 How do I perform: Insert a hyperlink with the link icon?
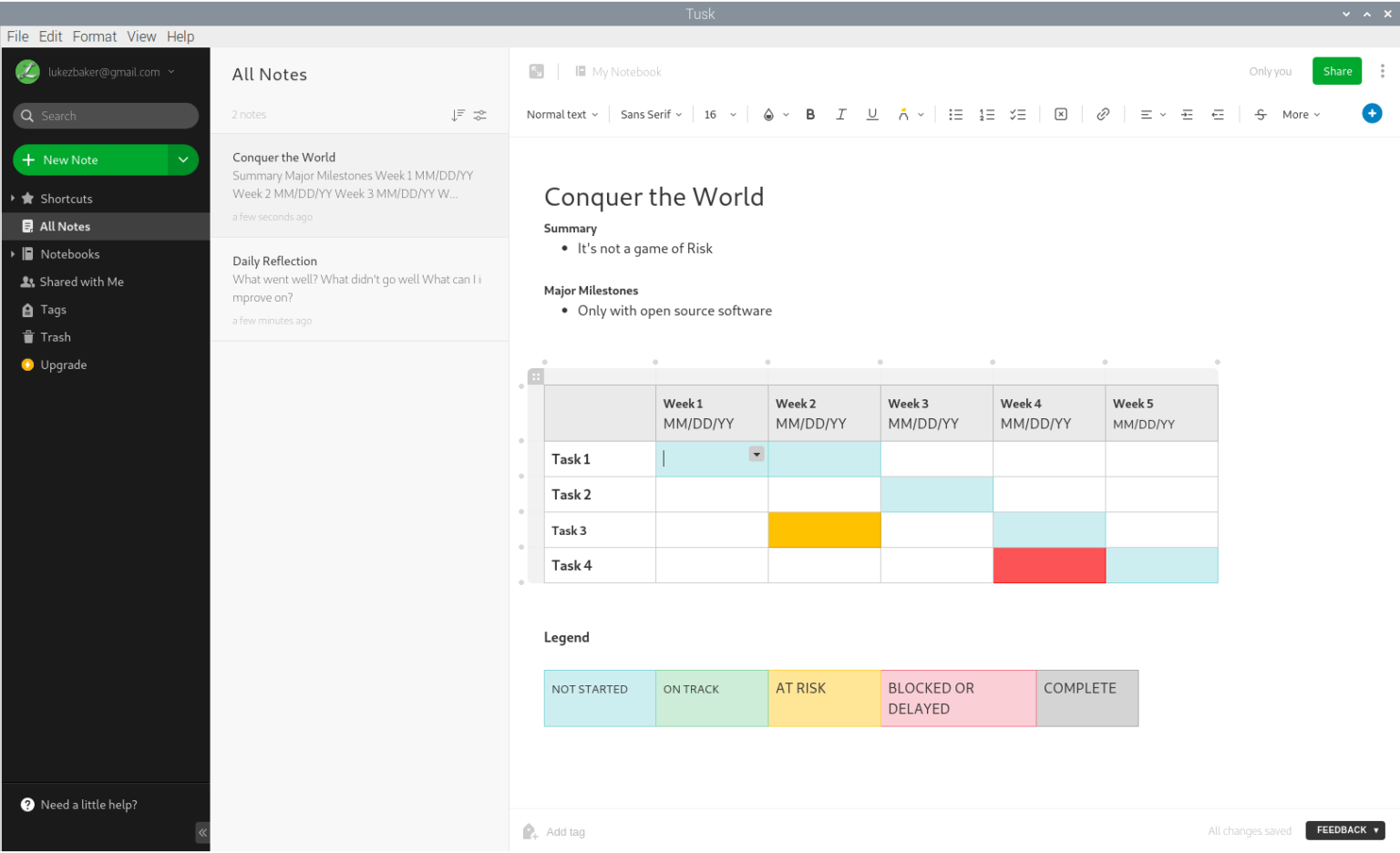(x=1103, y=115)
